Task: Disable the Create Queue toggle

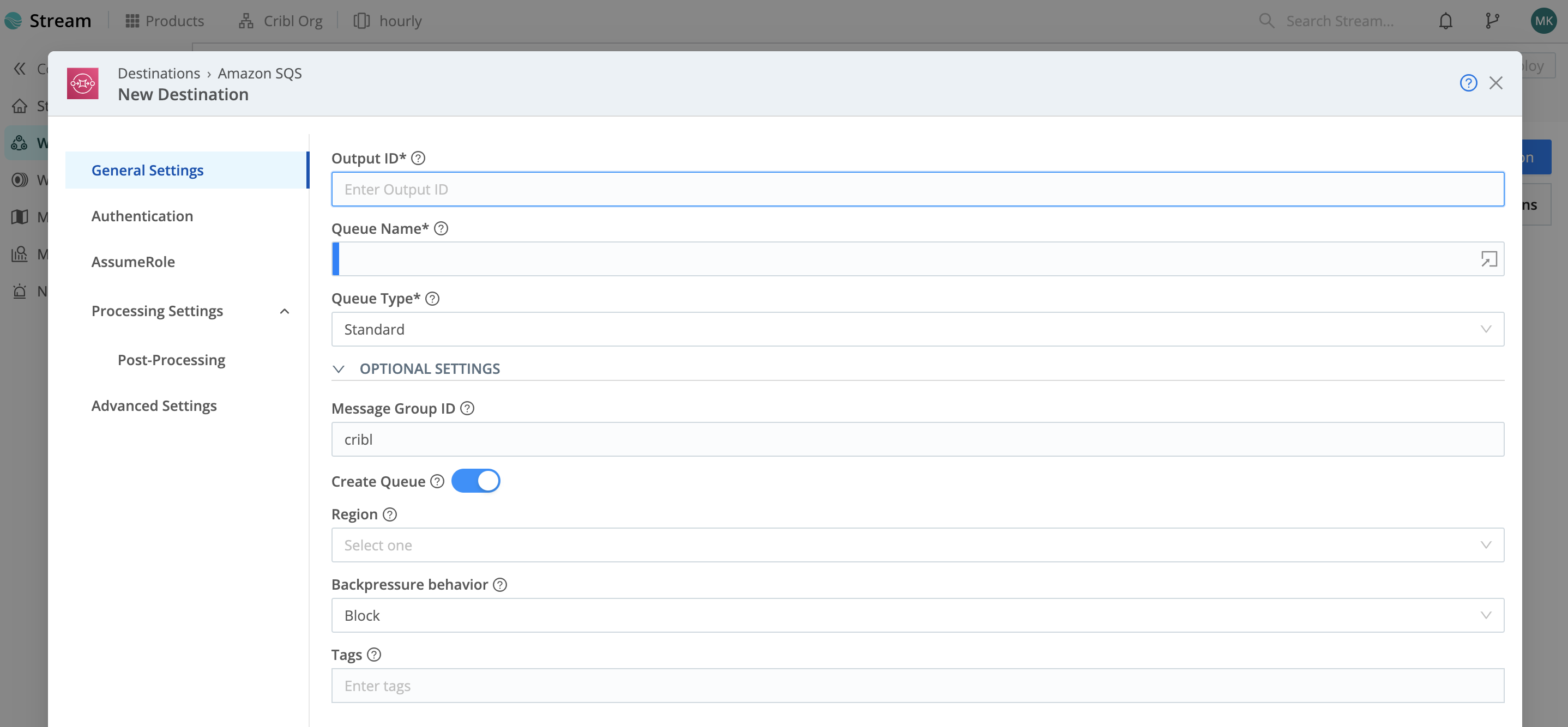Action: tap(476, 480)
